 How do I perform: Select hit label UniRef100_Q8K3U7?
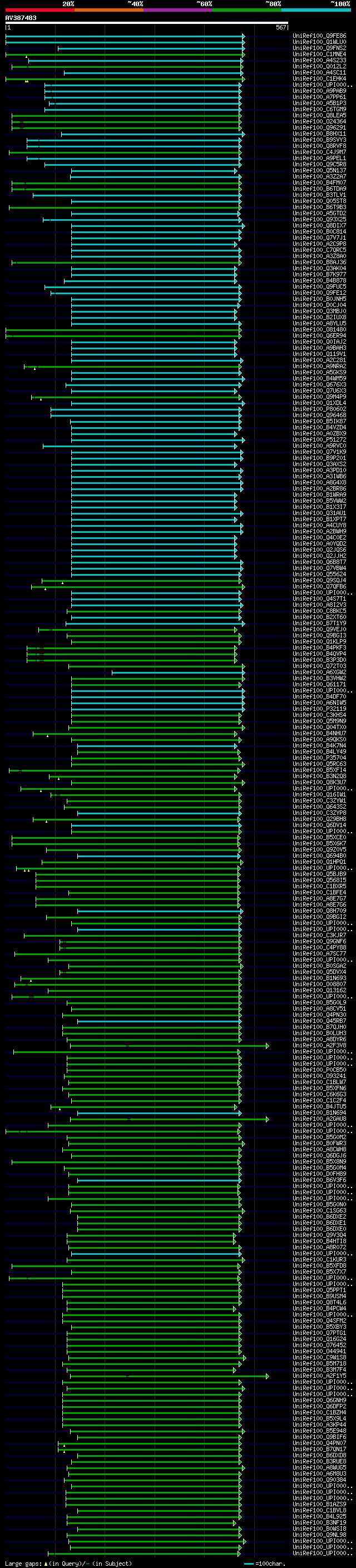click(319, 783)
